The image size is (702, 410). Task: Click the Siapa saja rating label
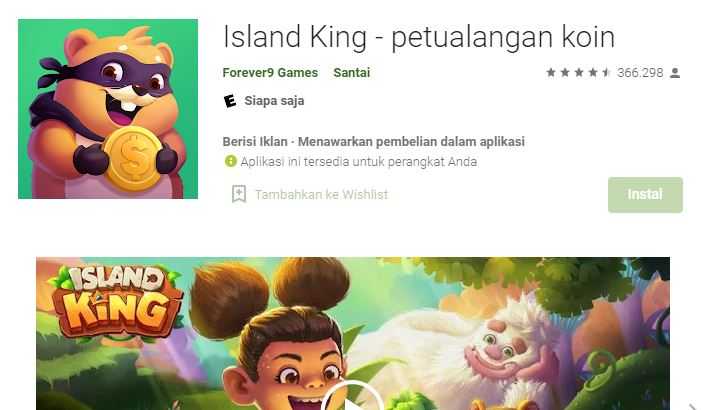[274, 101]
